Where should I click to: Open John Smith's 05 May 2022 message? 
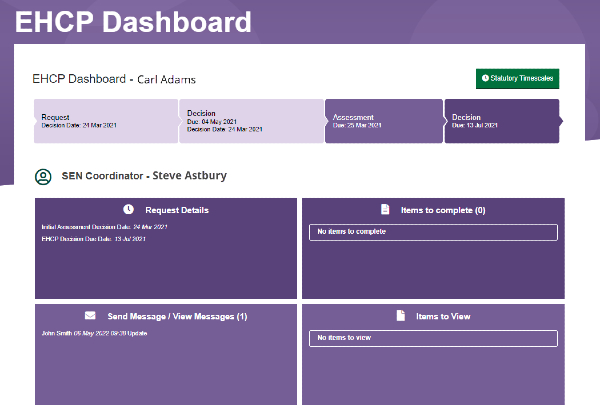(91, 332)
